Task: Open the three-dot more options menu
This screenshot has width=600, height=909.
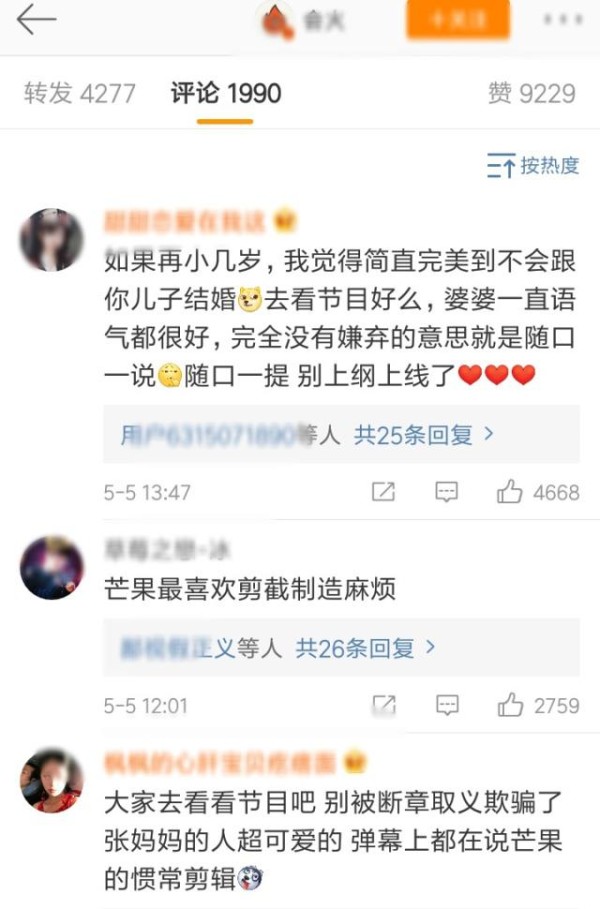Action: (x=562, y=20)
